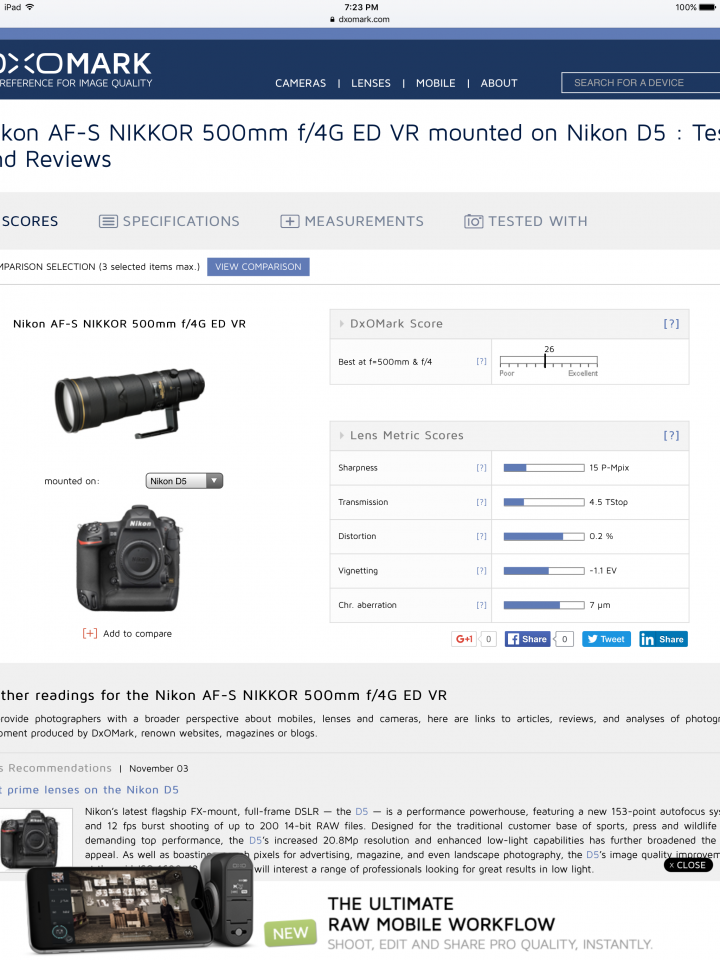Select the 0.2 % distortion value

601,536
